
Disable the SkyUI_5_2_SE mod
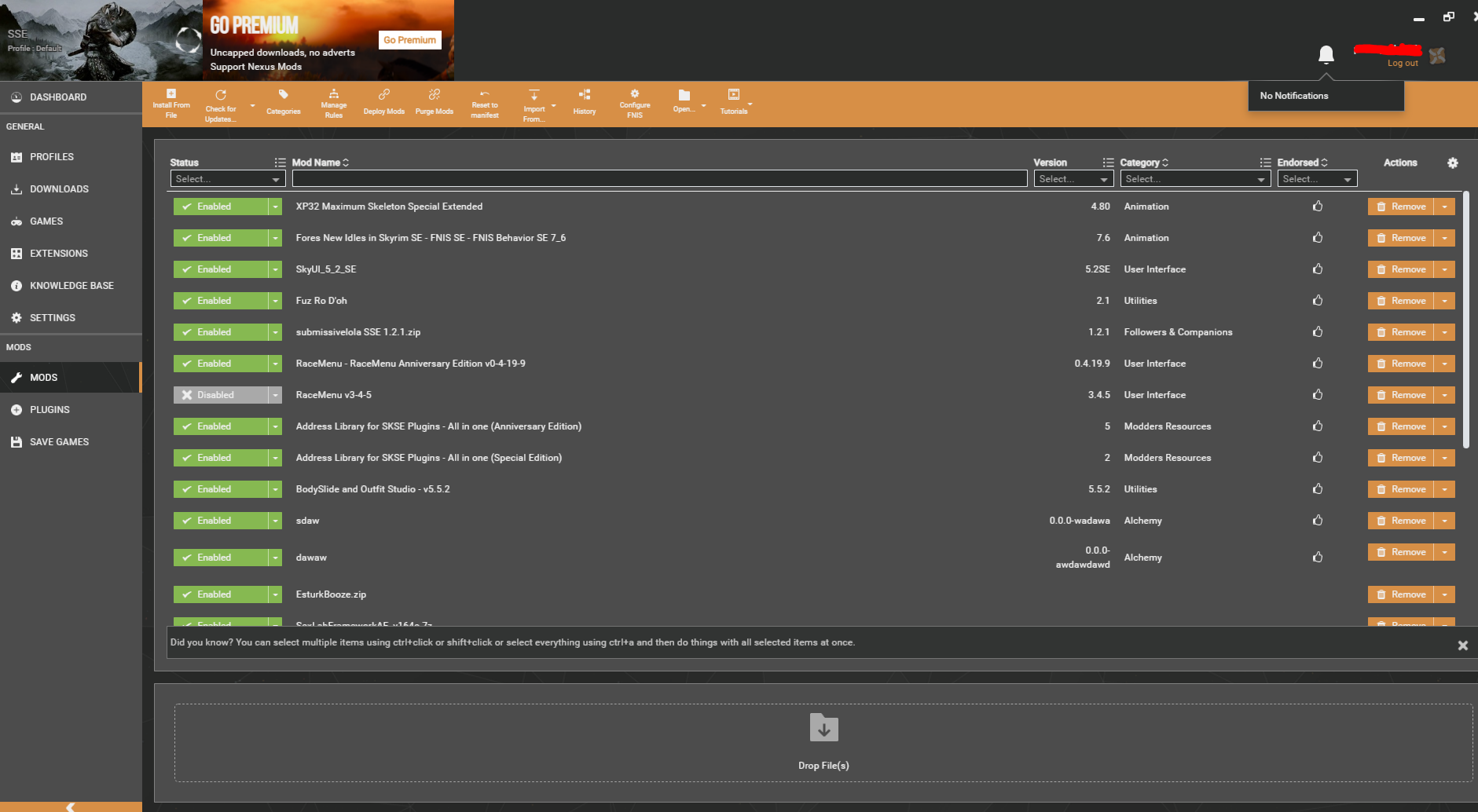coord(221,269)
